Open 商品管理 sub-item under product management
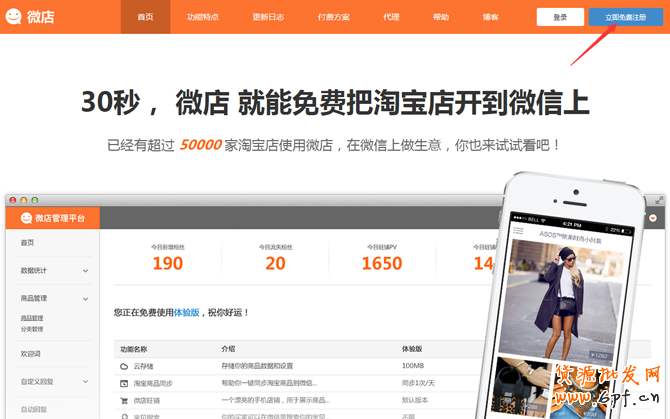670x419 pixels. pyautogui.click(x=32, y=318)
